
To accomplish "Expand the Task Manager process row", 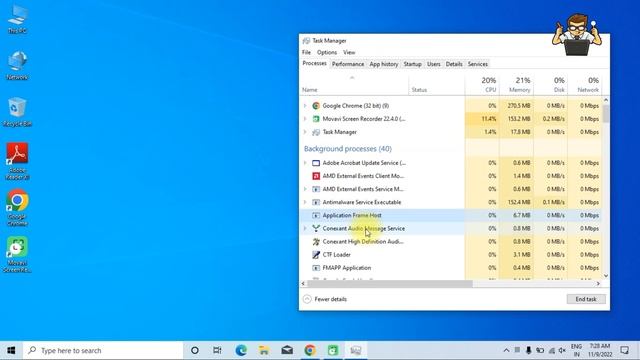I will pyautogui.click(x=305, y=132).
